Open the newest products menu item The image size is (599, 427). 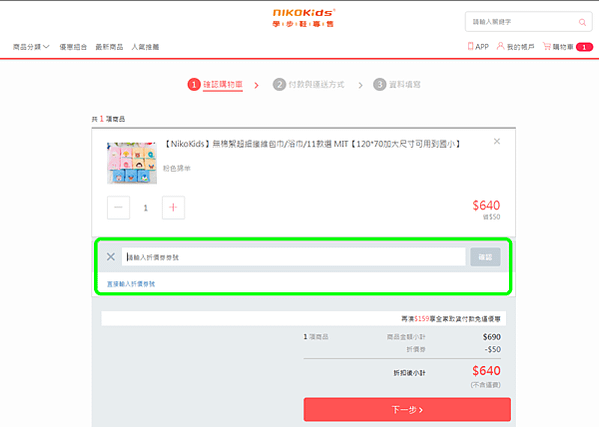(x=109, y=47)
